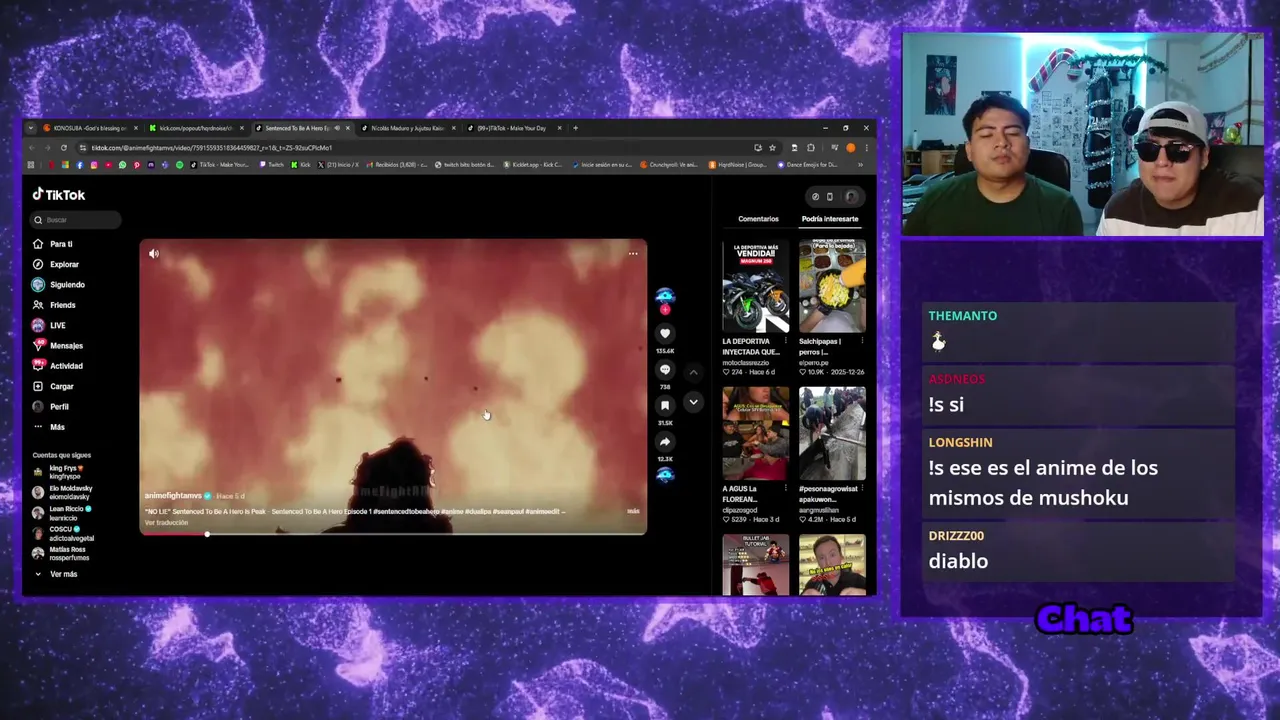1280x720 pixels.
Task: Open the Friends section
Action: pyautogui.click(x=54, y=305)
